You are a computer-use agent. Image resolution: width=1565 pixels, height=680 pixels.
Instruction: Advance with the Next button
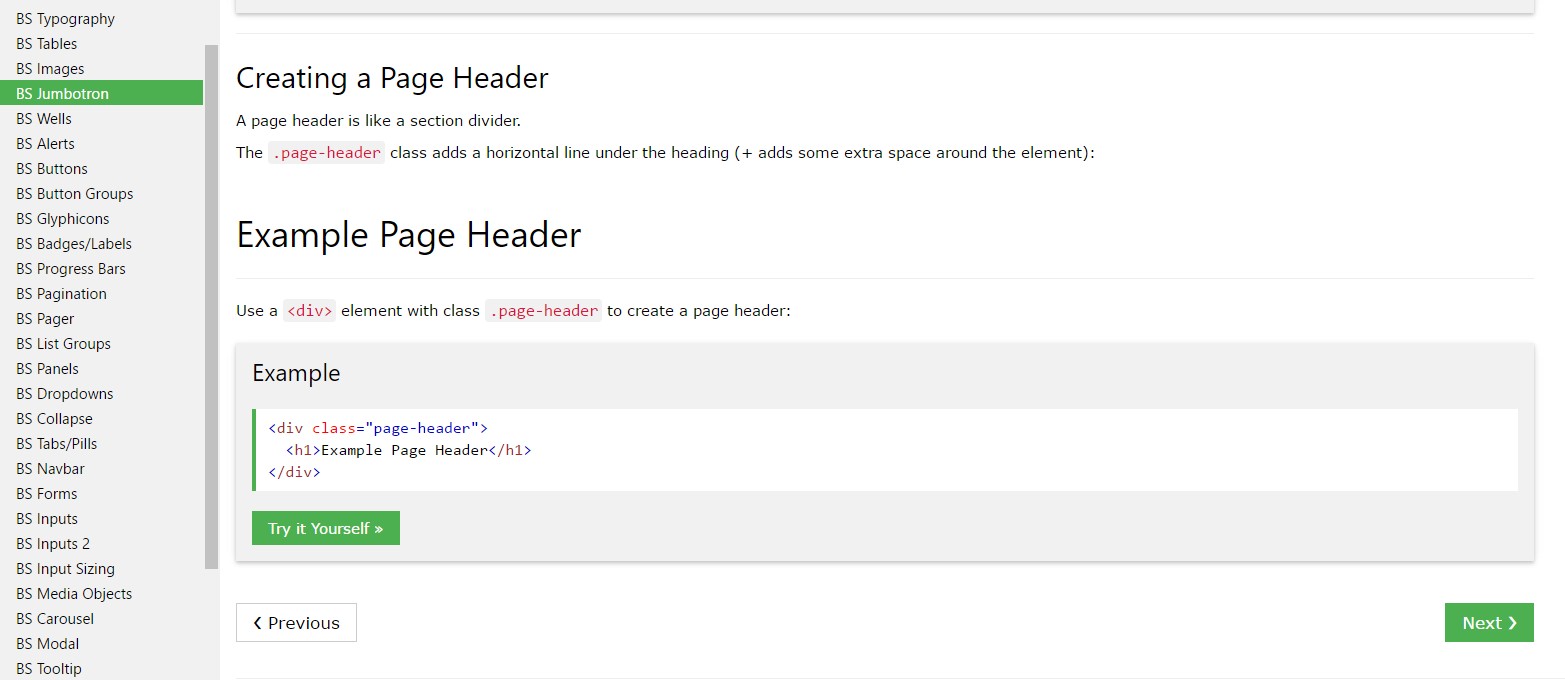pyautogui.click(x=1489, y=623)
